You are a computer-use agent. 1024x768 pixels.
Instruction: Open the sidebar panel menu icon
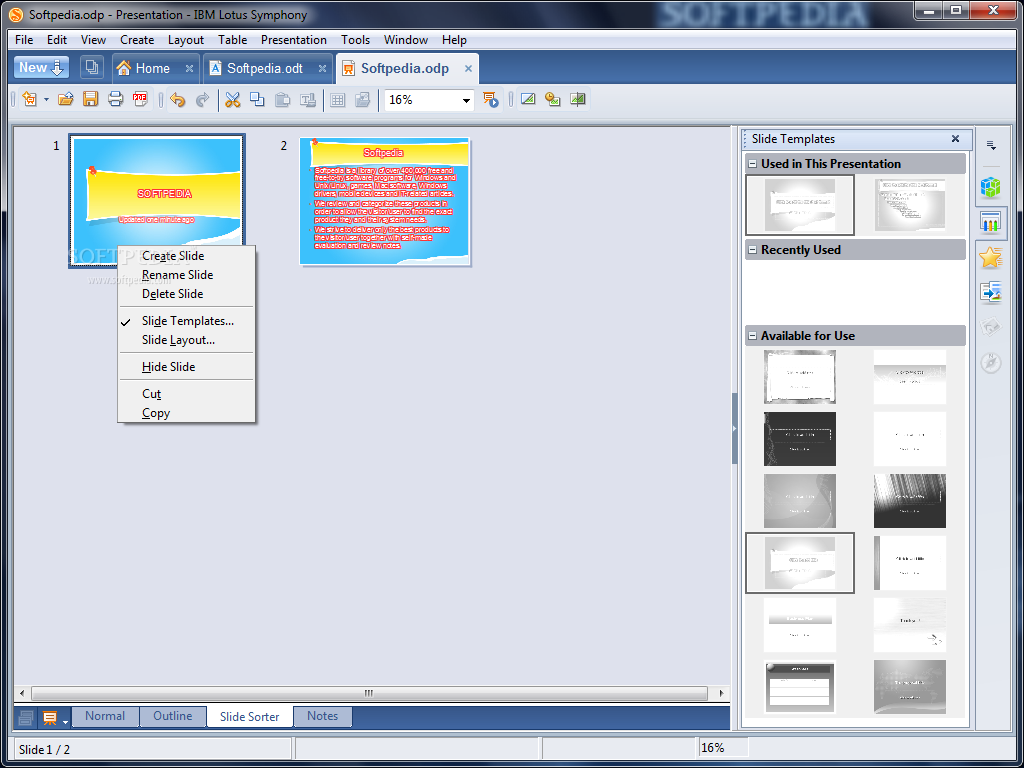[991, 145]
